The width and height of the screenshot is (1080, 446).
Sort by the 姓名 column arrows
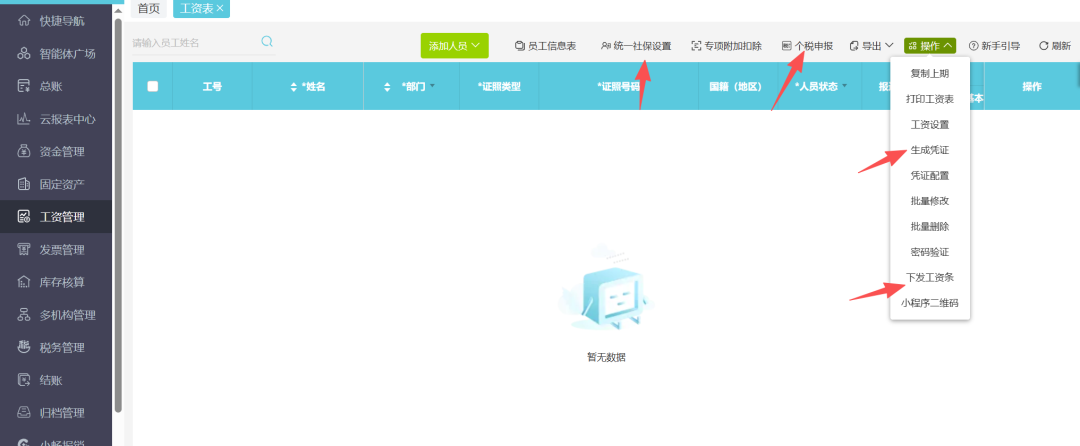click(x=294, y=87)
